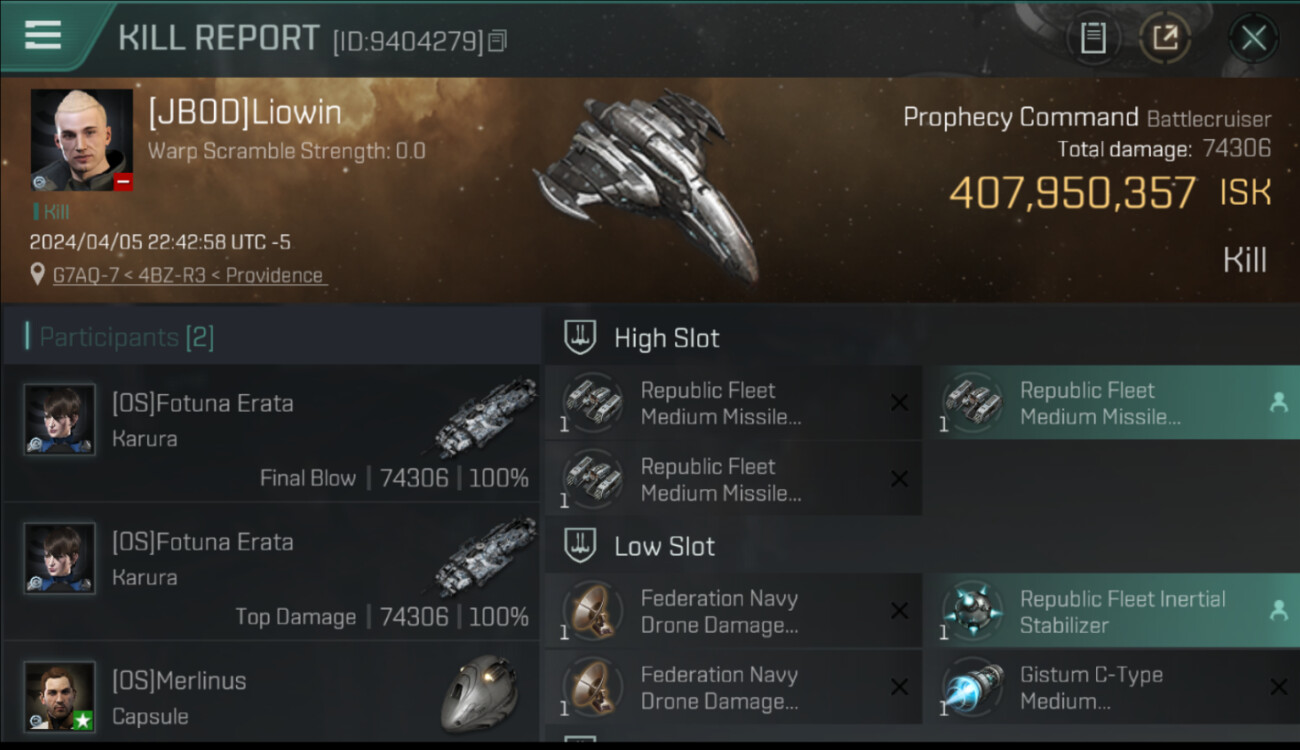The height and width of the screenshot is (750, 1300).
Task: Click the map location pin icon
Action: pyautogui.click(x=38, y=275)
